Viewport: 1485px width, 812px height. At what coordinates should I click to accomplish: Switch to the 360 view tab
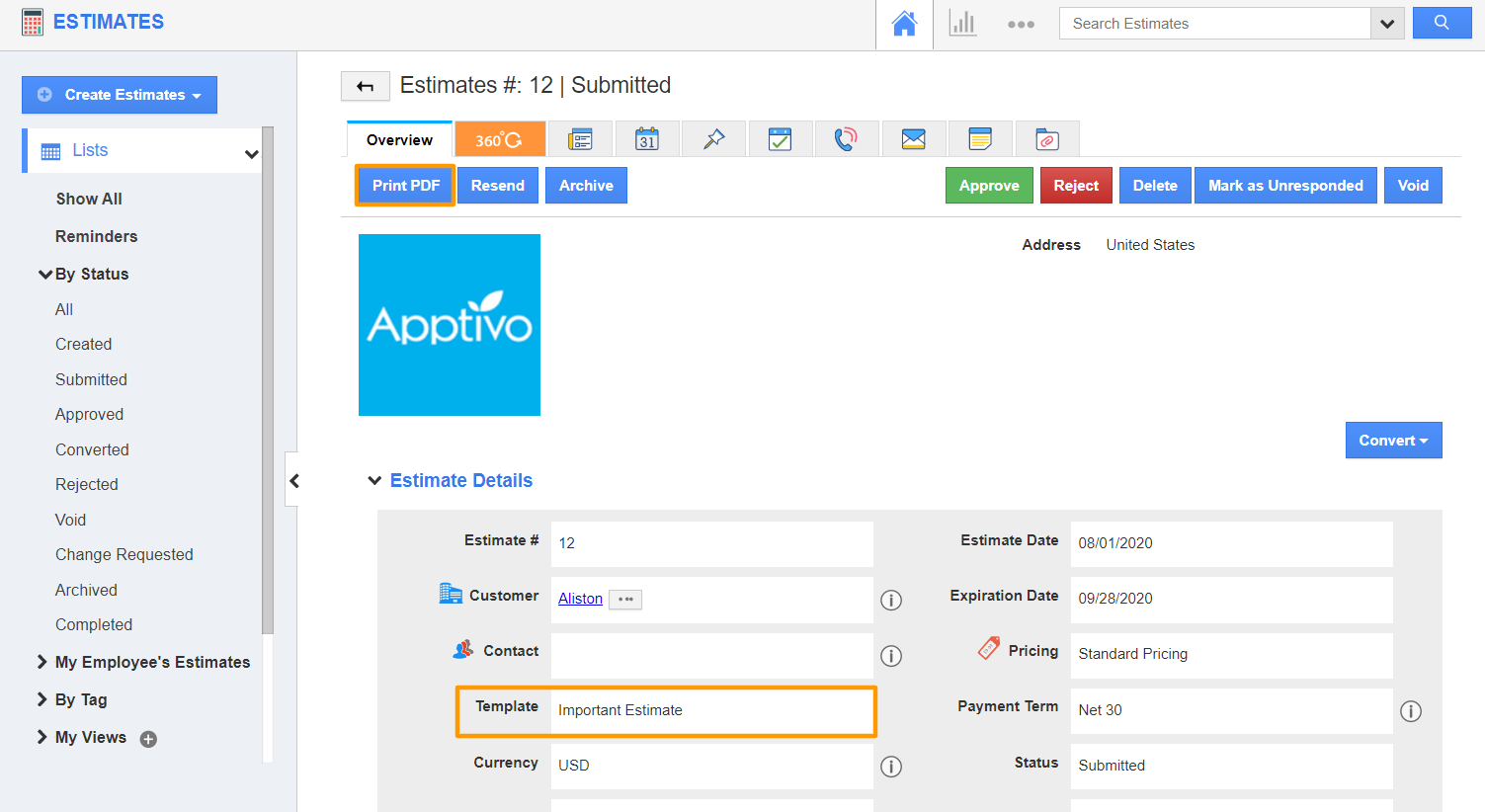[500, 138]
